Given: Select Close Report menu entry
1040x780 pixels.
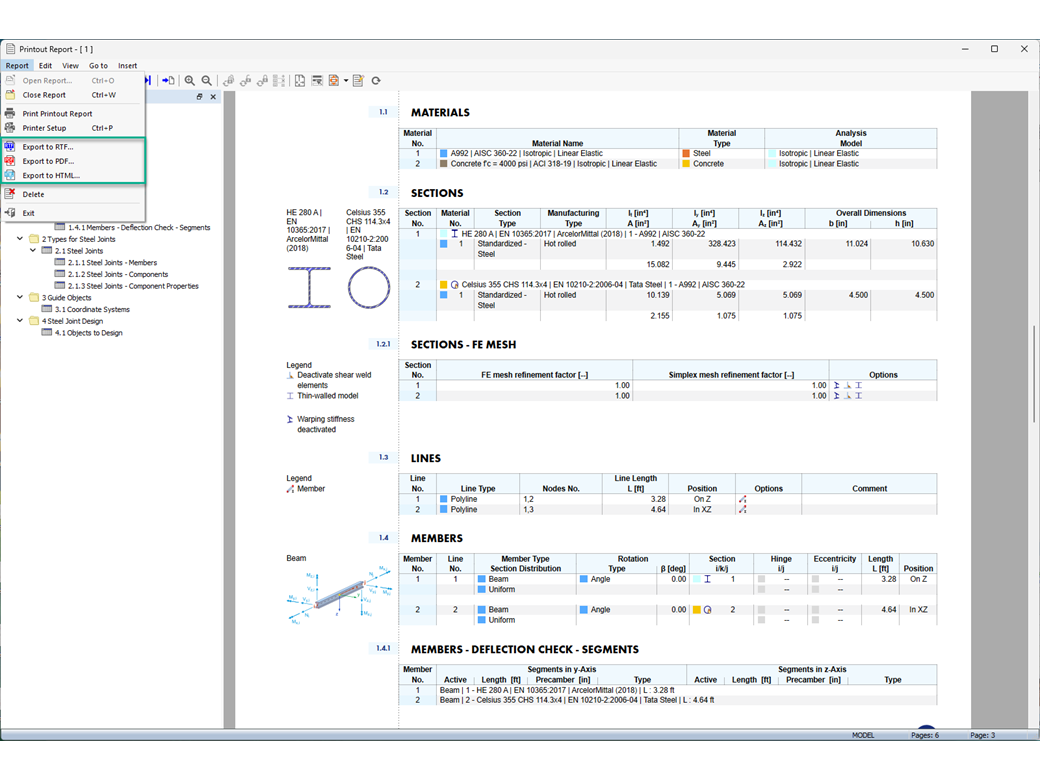Looking at the screenshot, I should click(73, 95).
